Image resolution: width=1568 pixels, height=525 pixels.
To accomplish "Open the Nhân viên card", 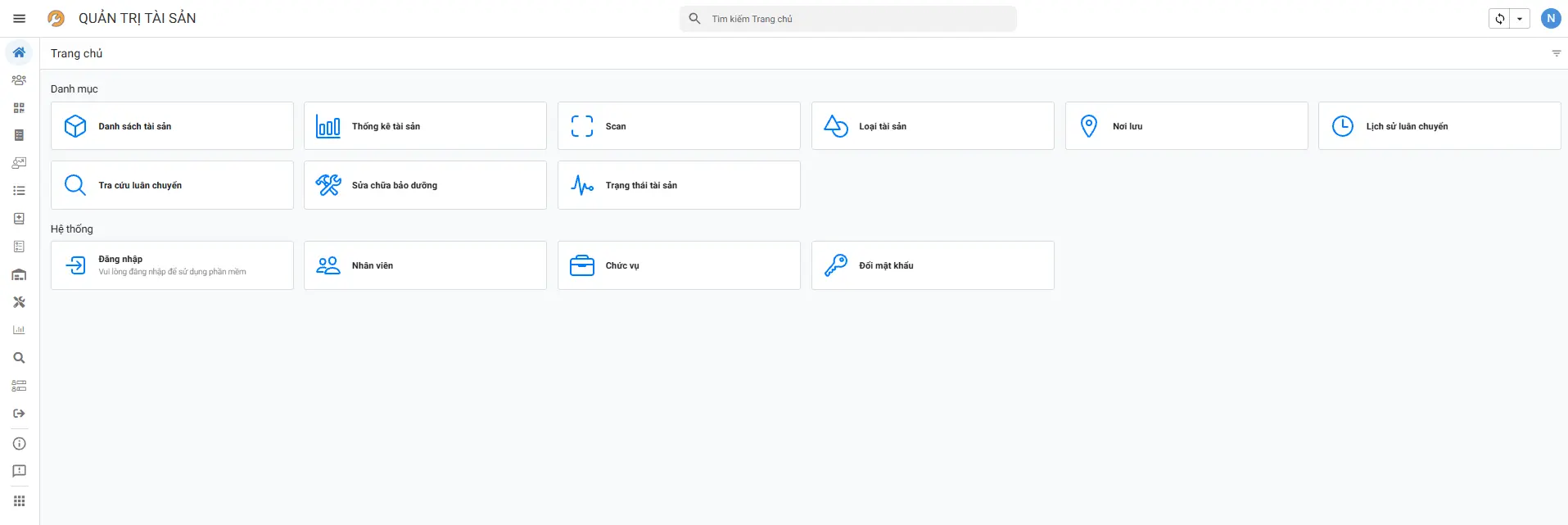I will coord(425,265).
